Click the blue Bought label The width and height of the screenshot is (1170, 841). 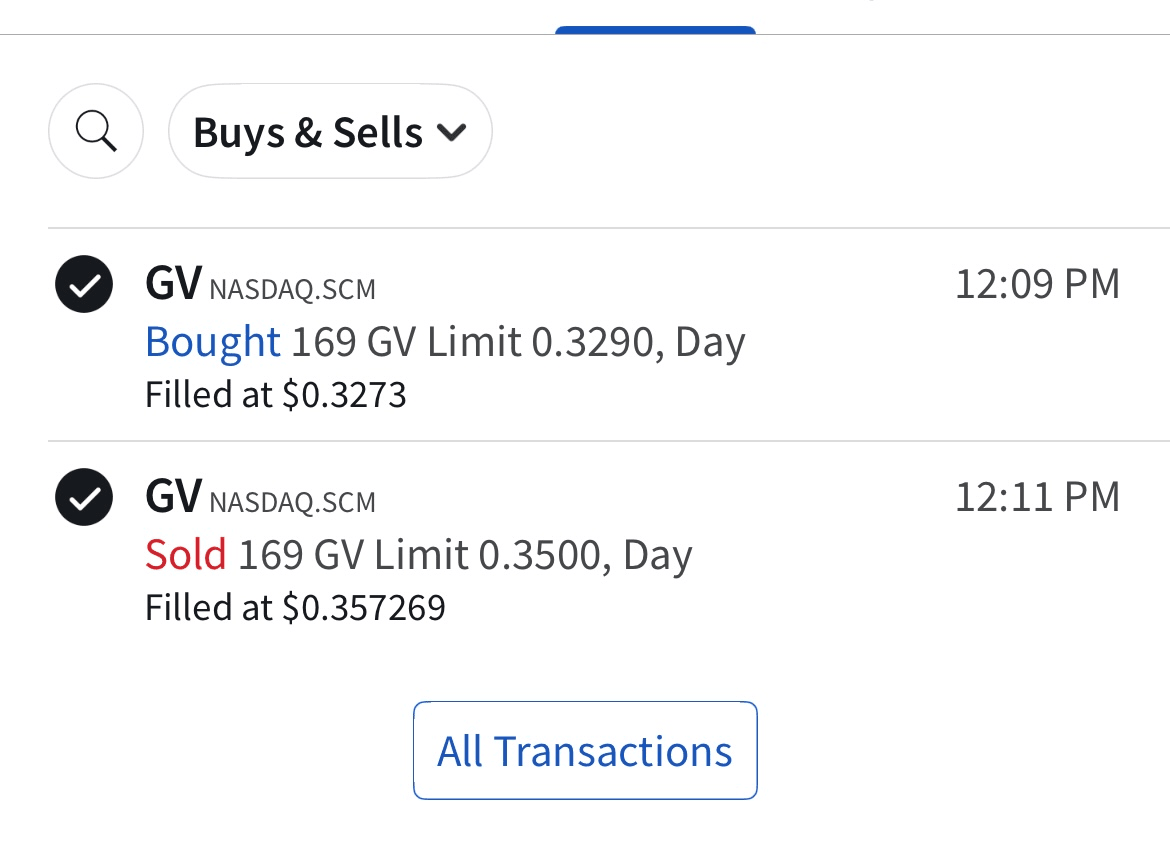coord(212,342)
